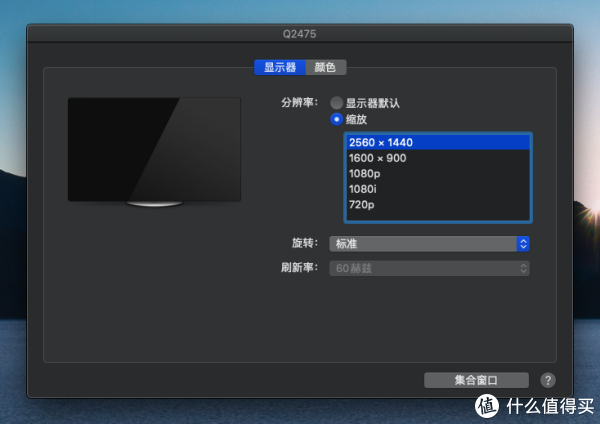
Task: Click the 旋转 label text
Action: [x=303, y=243]
